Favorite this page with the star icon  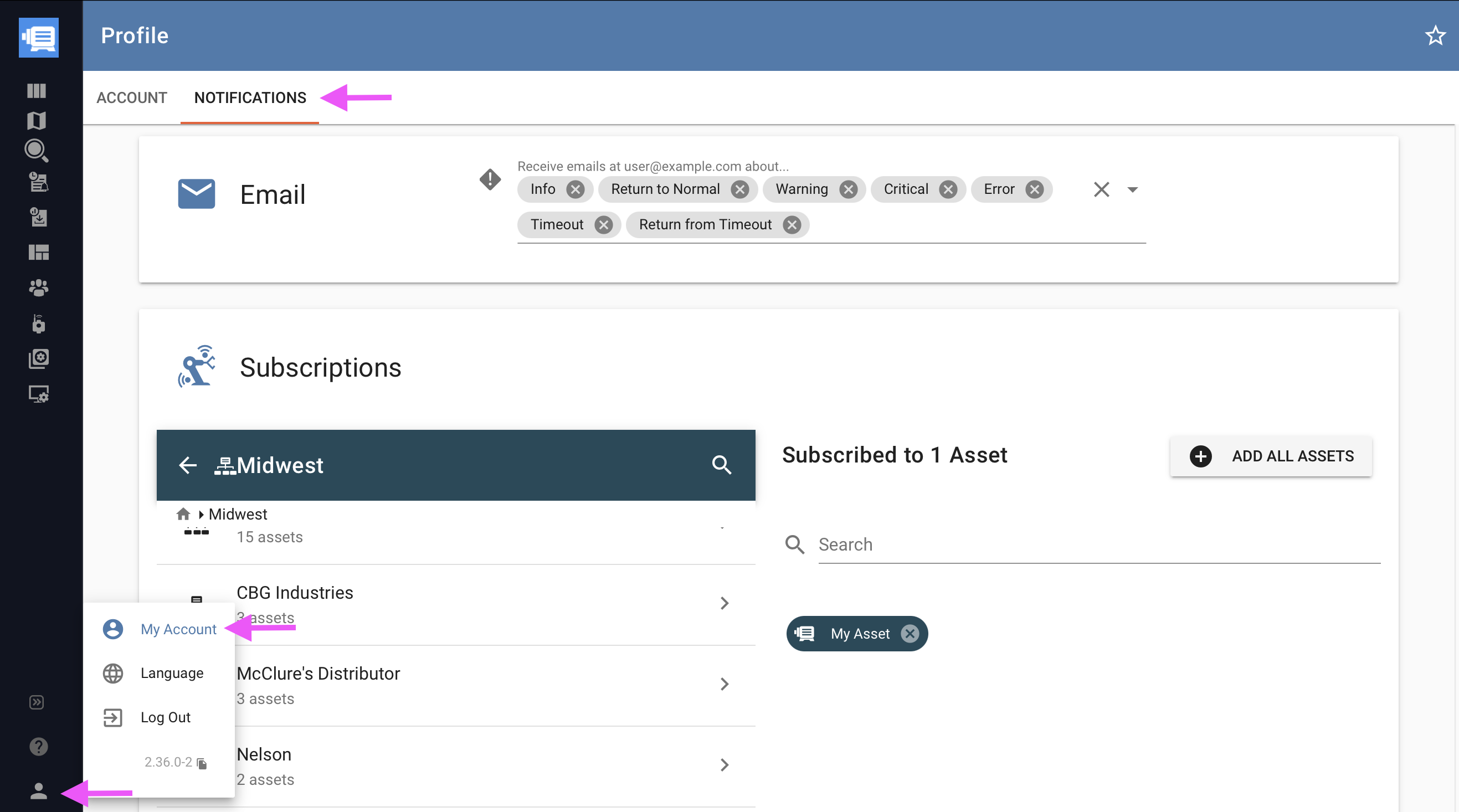1435,35
